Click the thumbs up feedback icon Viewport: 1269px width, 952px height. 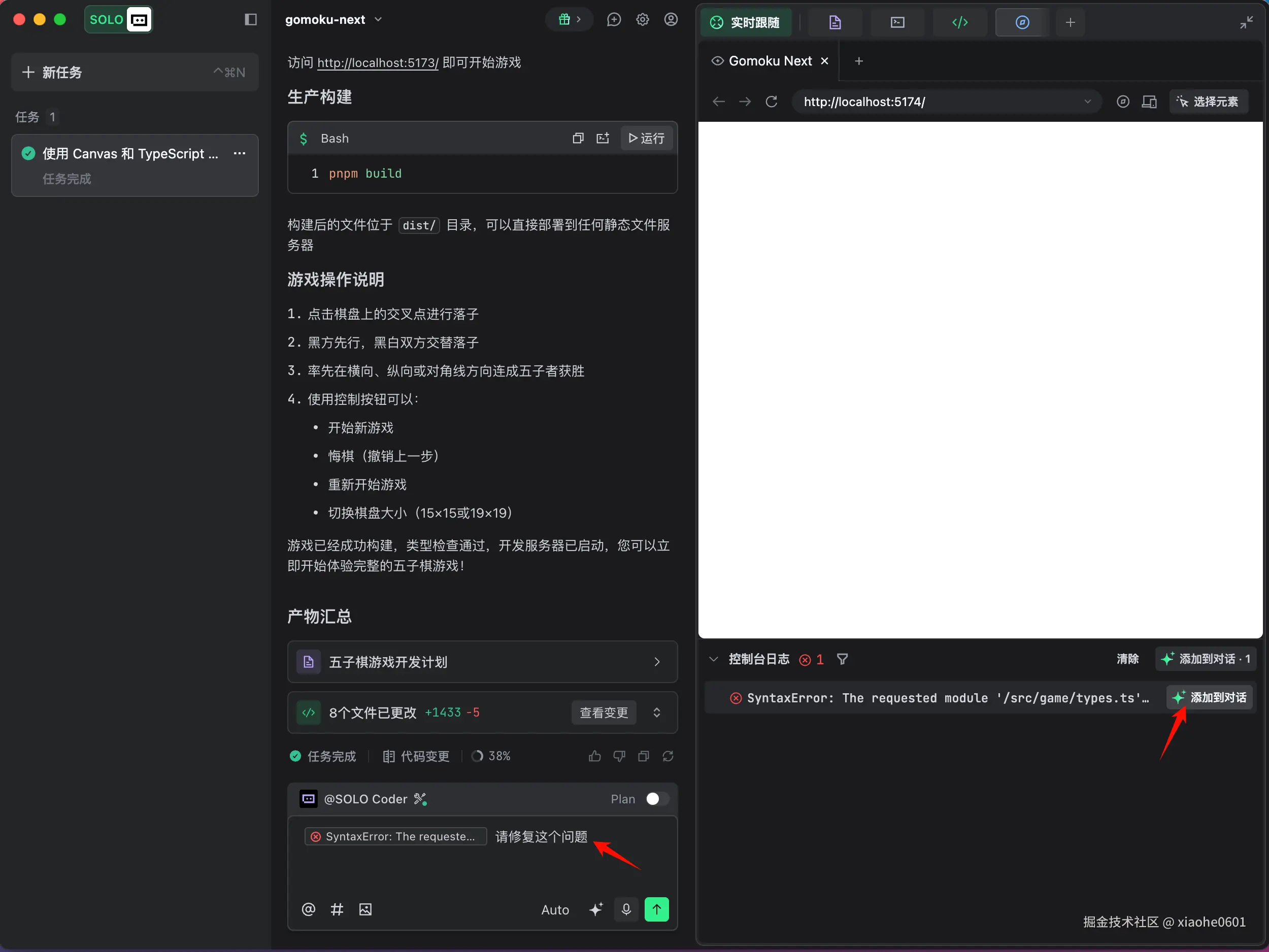point(594,757)
